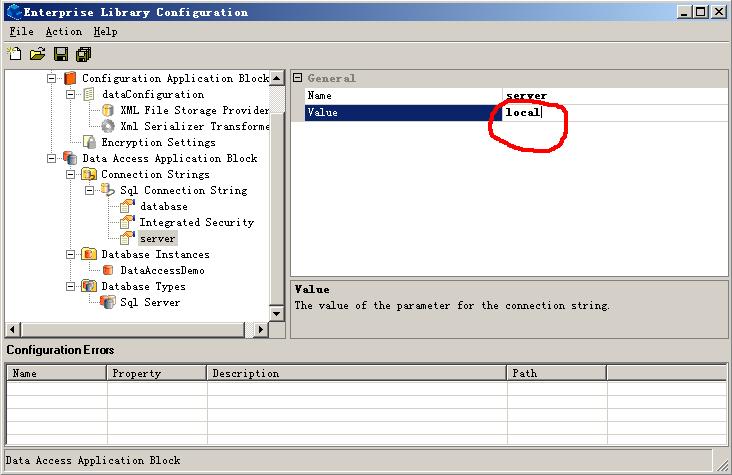Collapse the General property category
The height and width of the screenshot is (475, 732).
[297, 78]
